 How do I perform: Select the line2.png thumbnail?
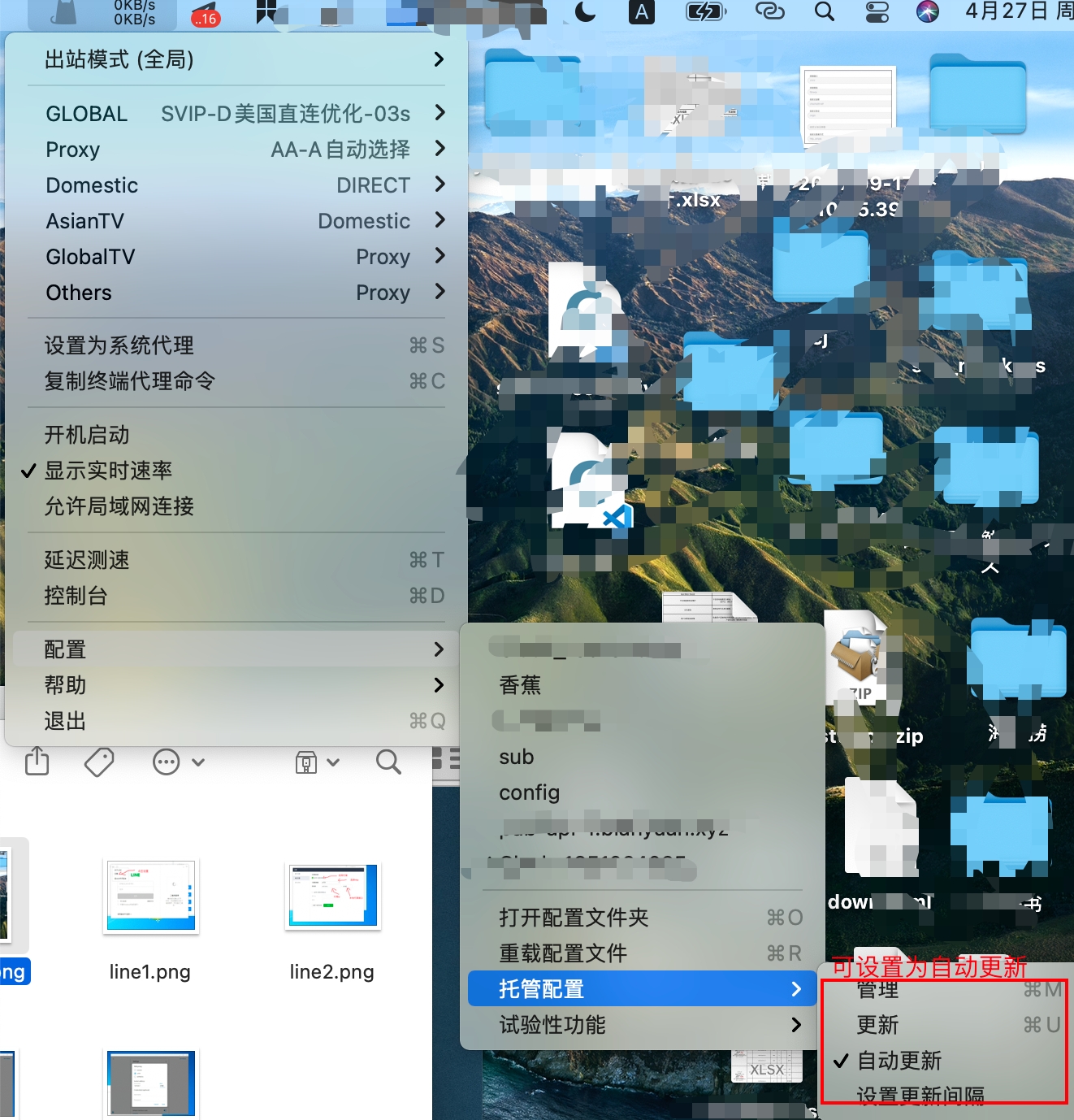(x=332, y=897)
